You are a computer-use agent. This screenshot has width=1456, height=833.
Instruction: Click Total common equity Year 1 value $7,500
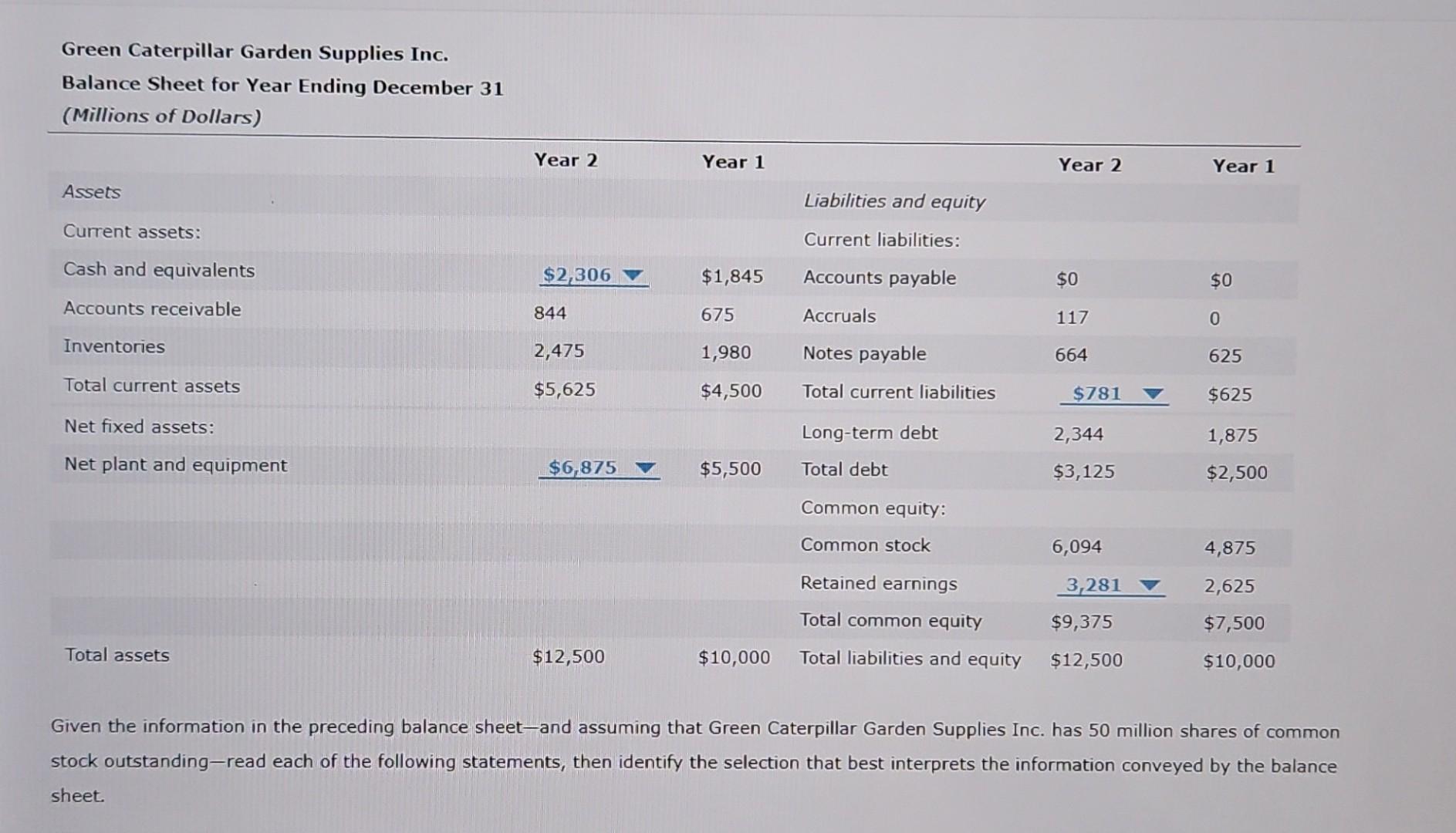[1235, 623]
